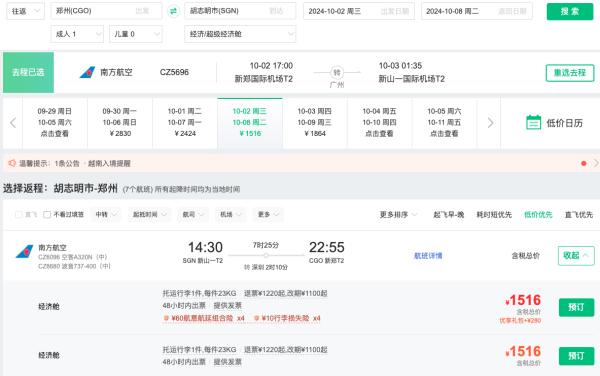Open the 往返 trip type dropdown
This screenshot has width=600, height=376.
26,11
